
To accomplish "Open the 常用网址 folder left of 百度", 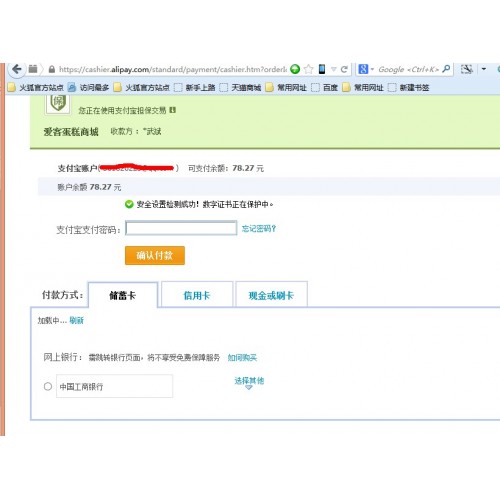I will click(286, 88).
